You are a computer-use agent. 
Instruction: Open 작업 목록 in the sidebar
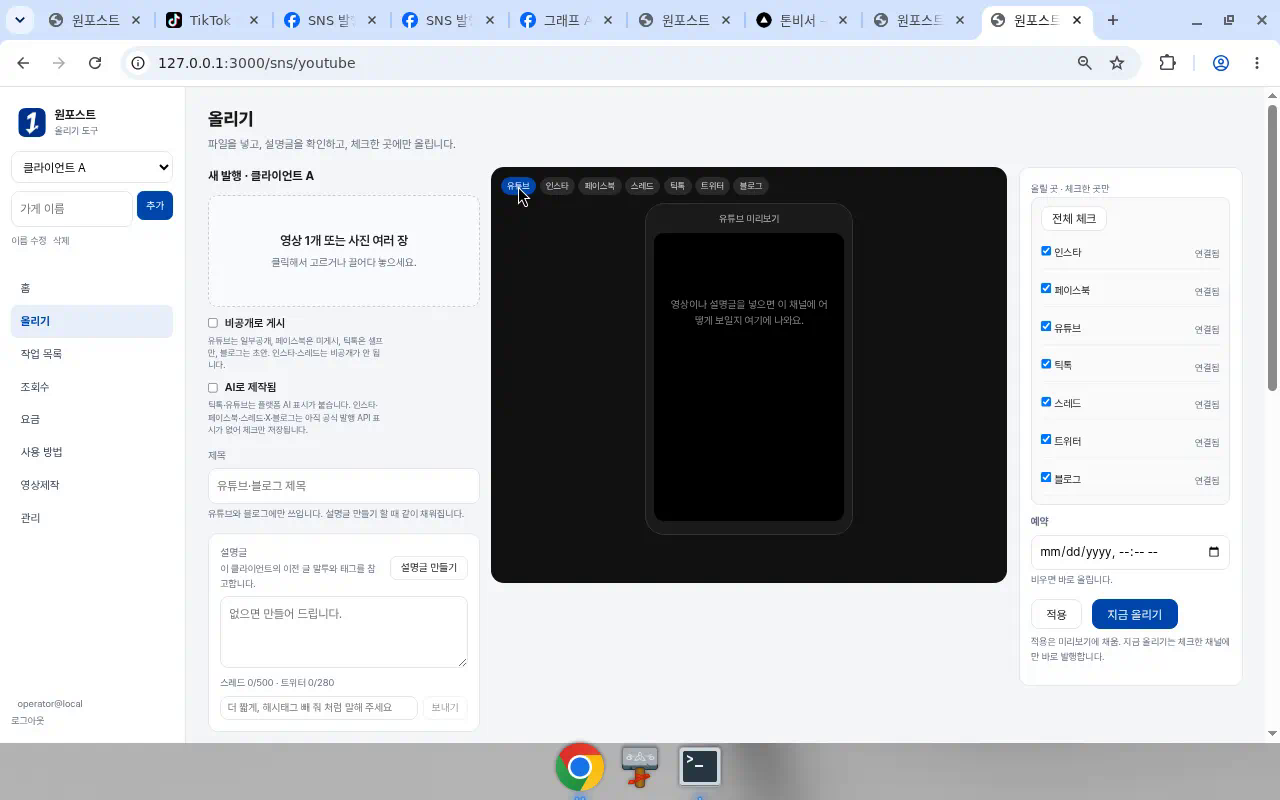(92, 354)
